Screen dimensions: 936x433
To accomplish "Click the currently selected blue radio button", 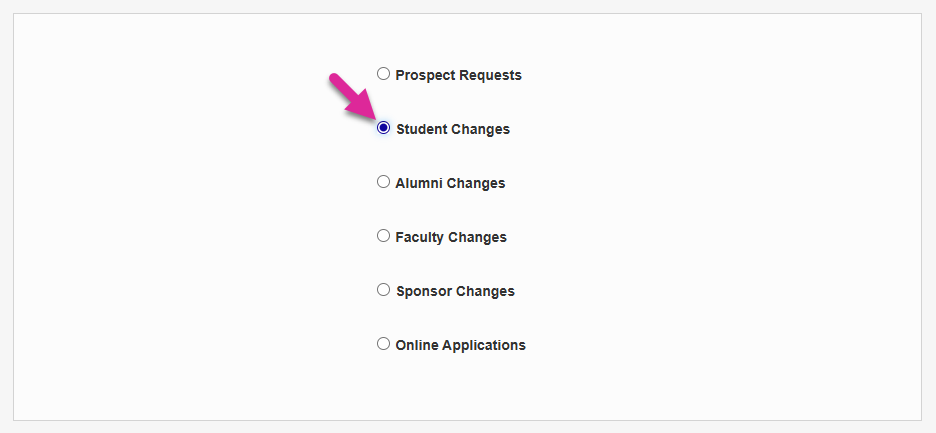I will 383,128.
